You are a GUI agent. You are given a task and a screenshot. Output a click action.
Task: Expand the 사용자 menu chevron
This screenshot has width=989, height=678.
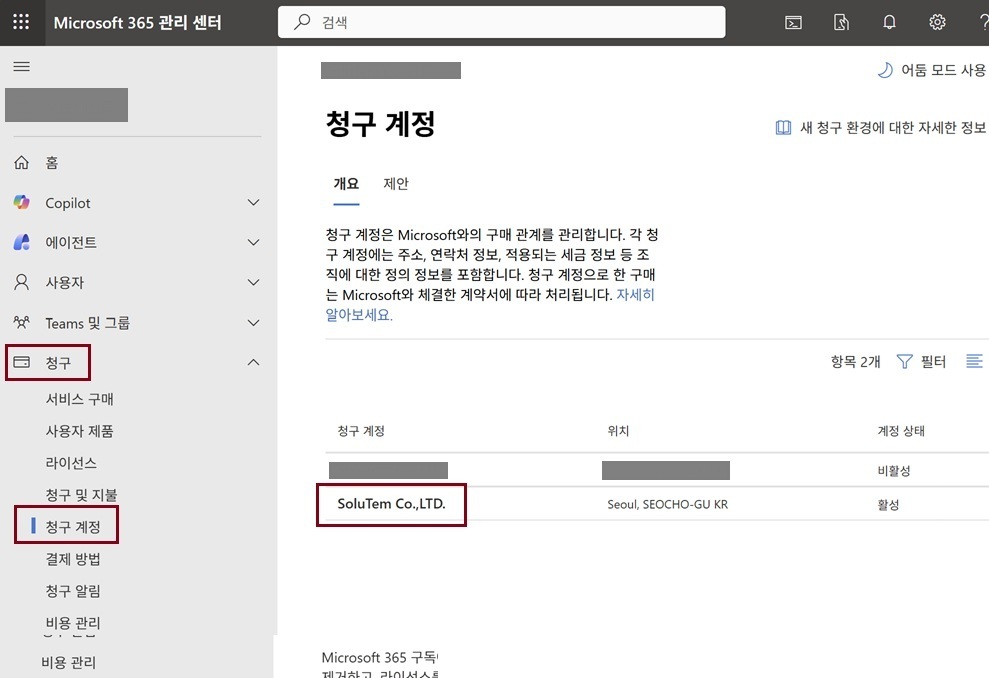click(x=254, y=282)
